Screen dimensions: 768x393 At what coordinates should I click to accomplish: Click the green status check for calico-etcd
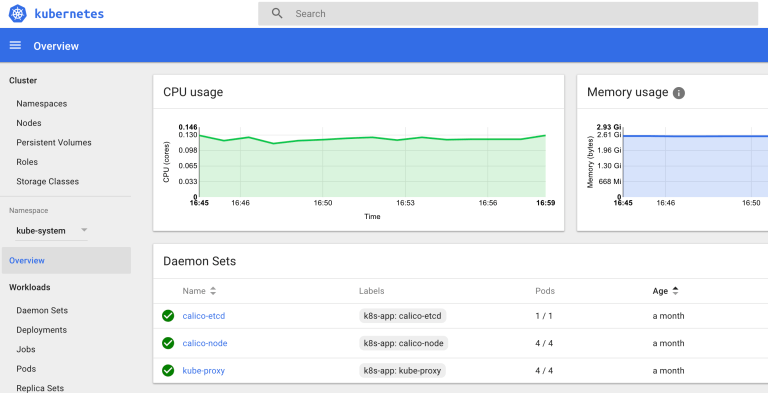168,316
